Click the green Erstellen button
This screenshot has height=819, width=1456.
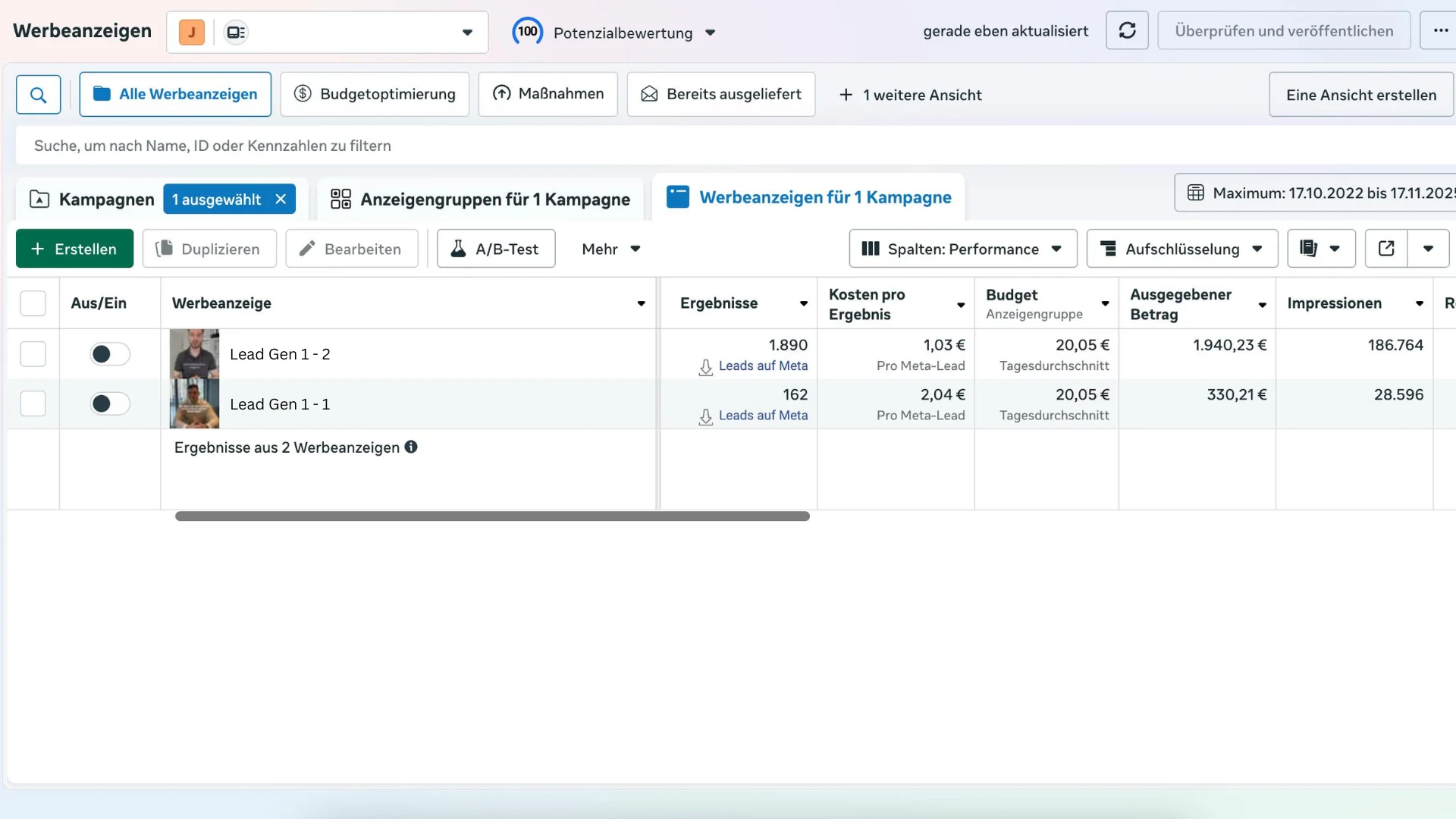(x=74, y=249)
